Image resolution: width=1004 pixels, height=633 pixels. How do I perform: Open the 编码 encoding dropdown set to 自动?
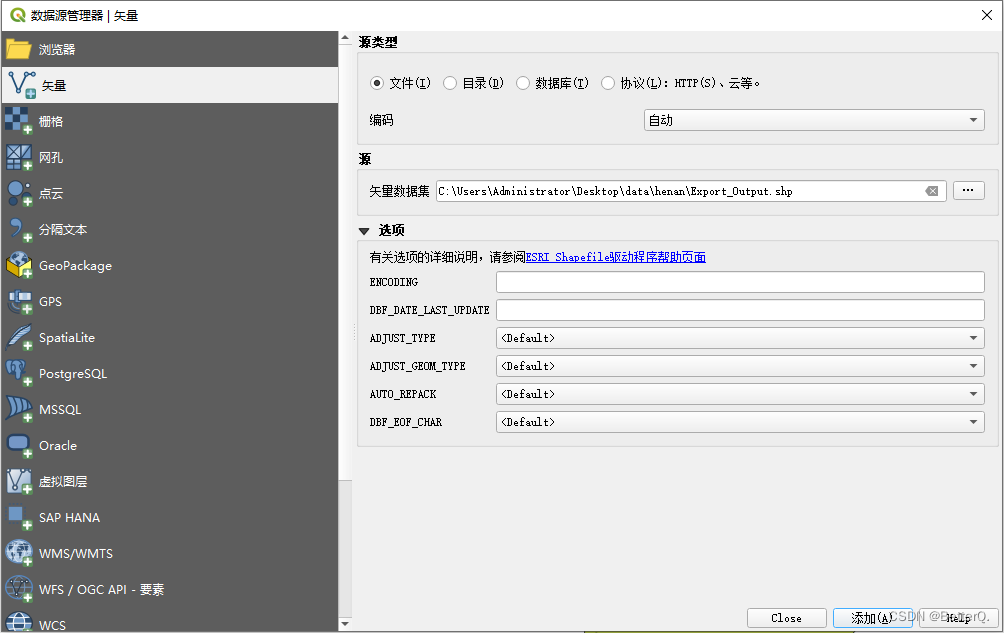(x=814, y=120)
